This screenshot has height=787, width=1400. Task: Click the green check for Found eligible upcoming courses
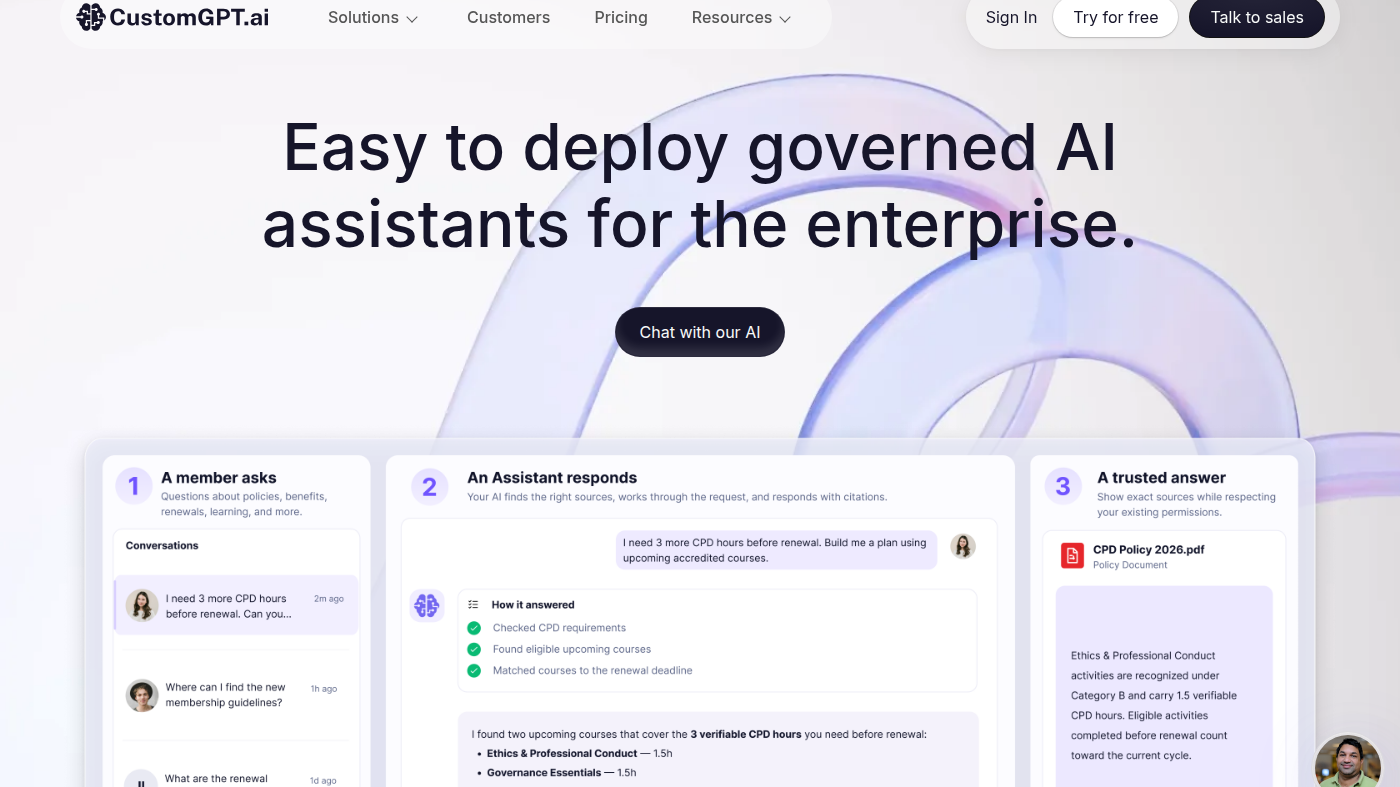click(474, 649)
